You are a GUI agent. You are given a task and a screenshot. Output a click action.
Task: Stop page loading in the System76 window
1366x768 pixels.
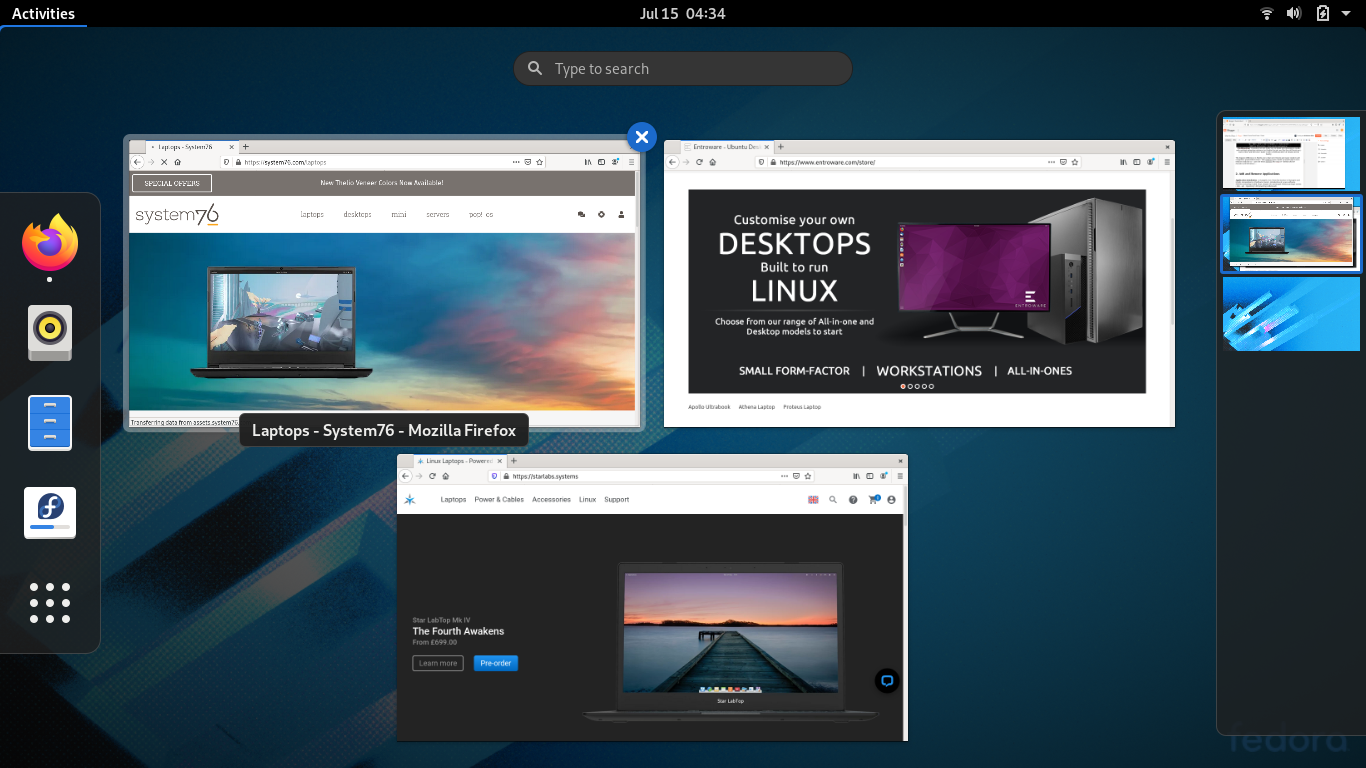pyautogui.click(x=164, y=162)
